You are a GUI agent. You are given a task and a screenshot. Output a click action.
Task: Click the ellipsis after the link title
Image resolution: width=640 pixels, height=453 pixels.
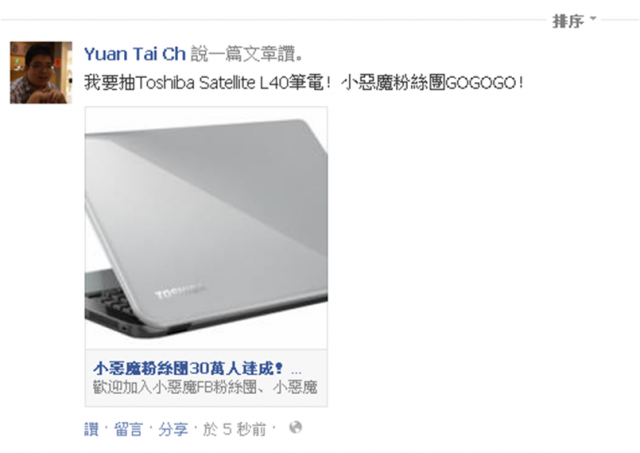[296, 370]
